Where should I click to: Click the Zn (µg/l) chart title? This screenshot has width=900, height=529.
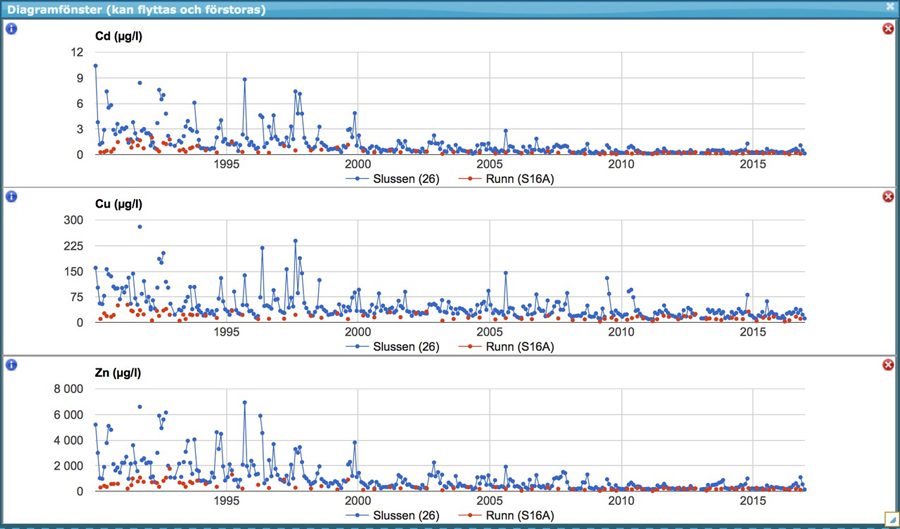118,373
